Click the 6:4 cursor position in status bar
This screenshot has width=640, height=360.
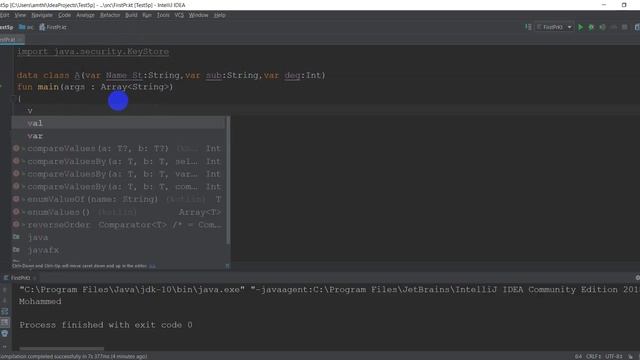pyautogui.click(x=578, y=356)
